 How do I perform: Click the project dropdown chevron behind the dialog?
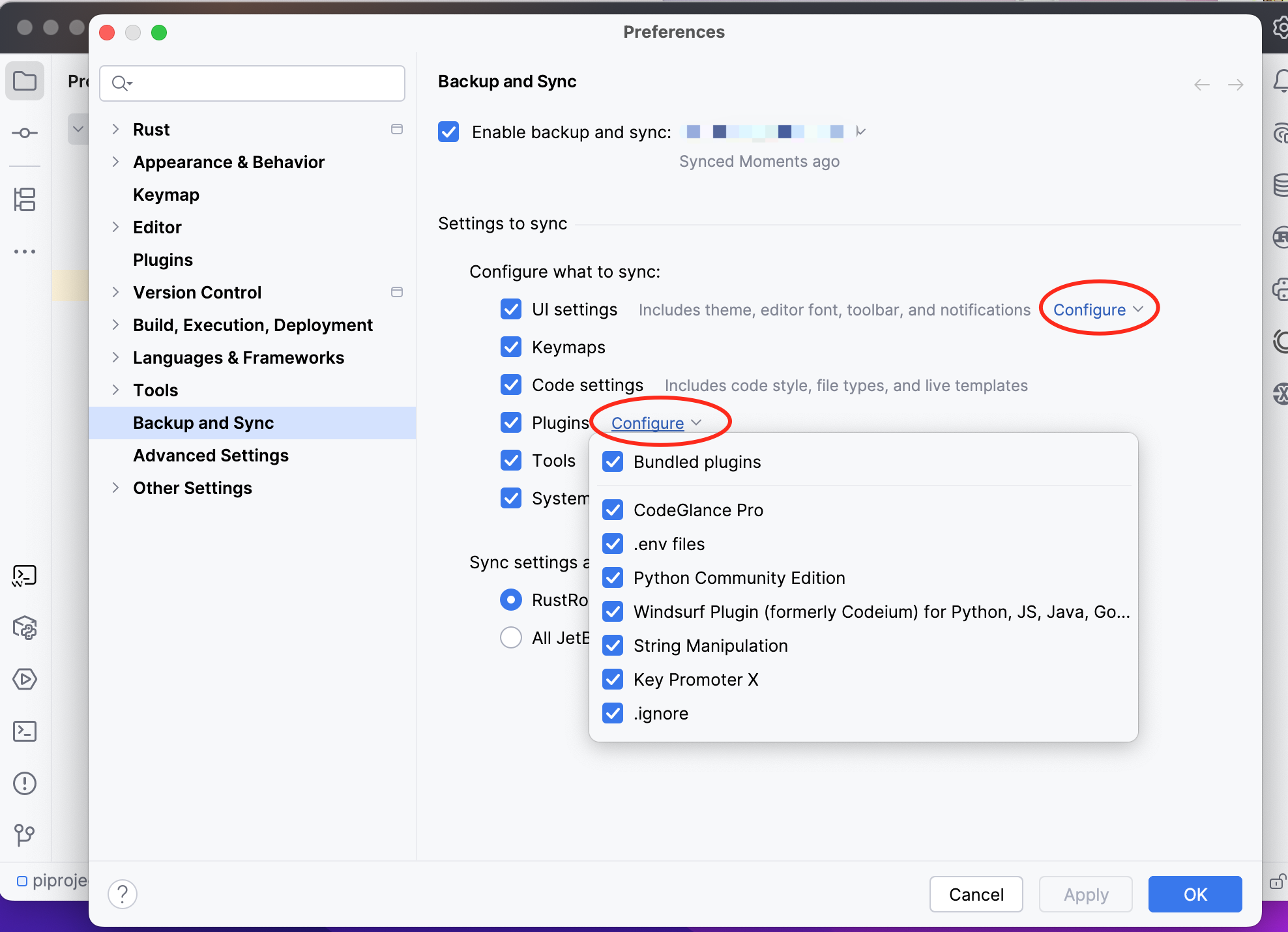coord(78,128)
